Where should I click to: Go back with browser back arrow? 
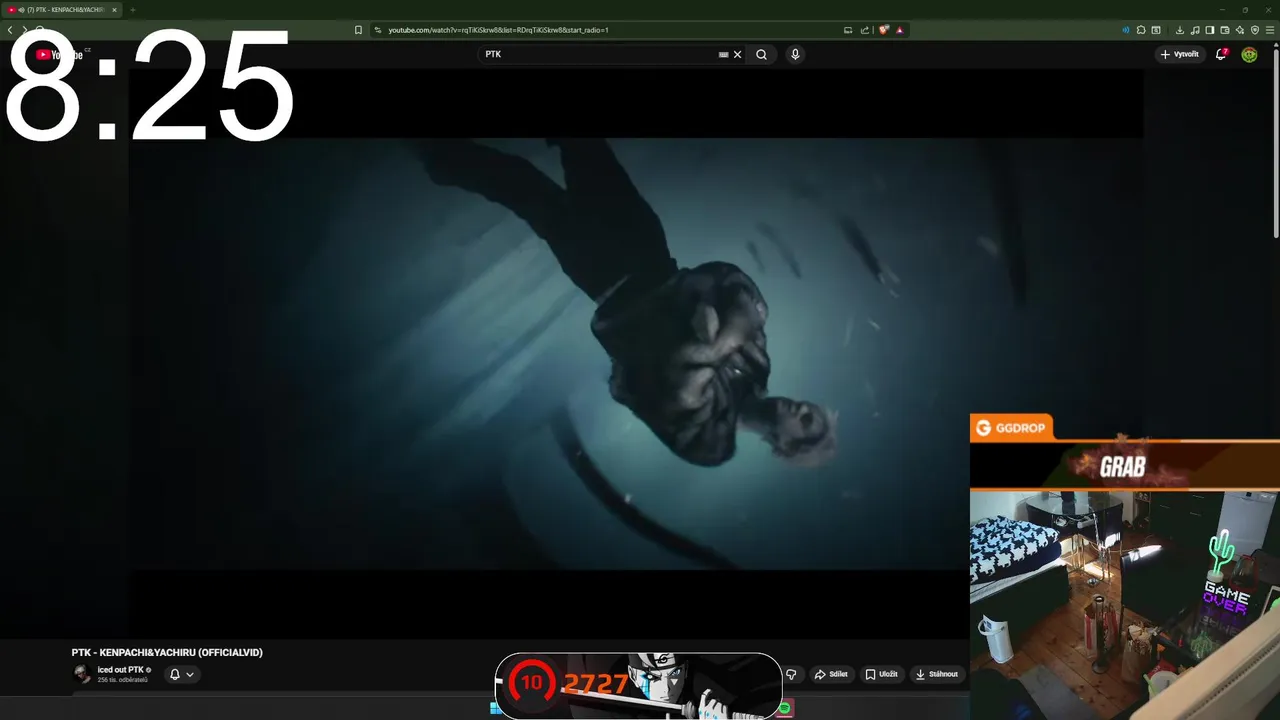click(10, 30)
